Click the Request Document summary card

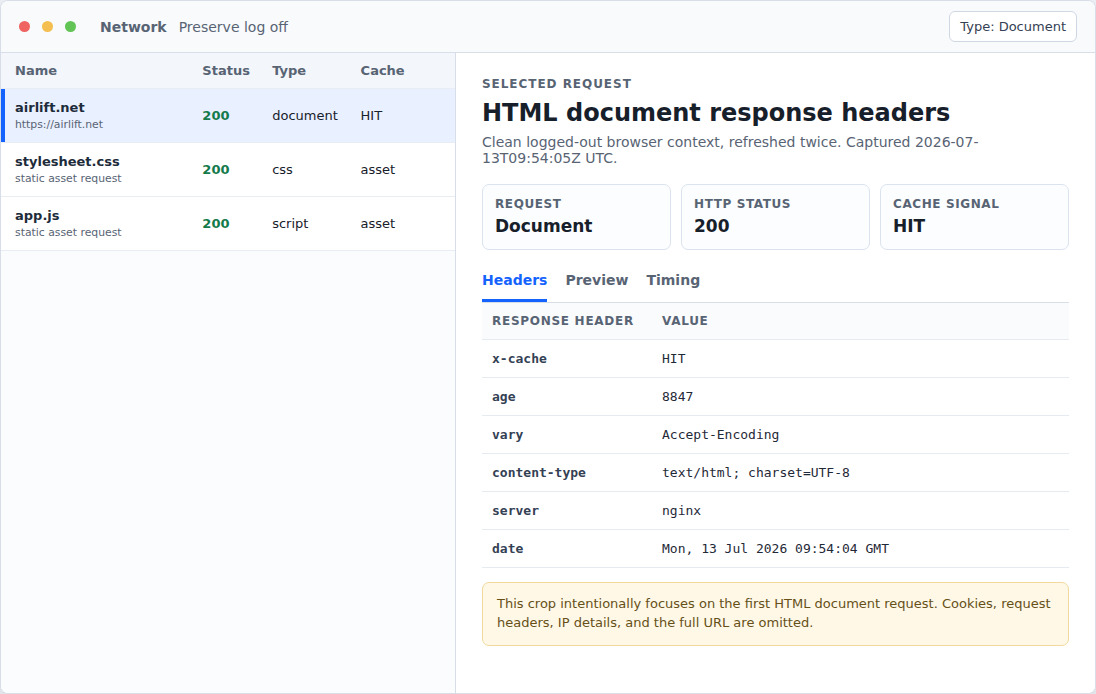pyautogui.click(x=576, y=217)
